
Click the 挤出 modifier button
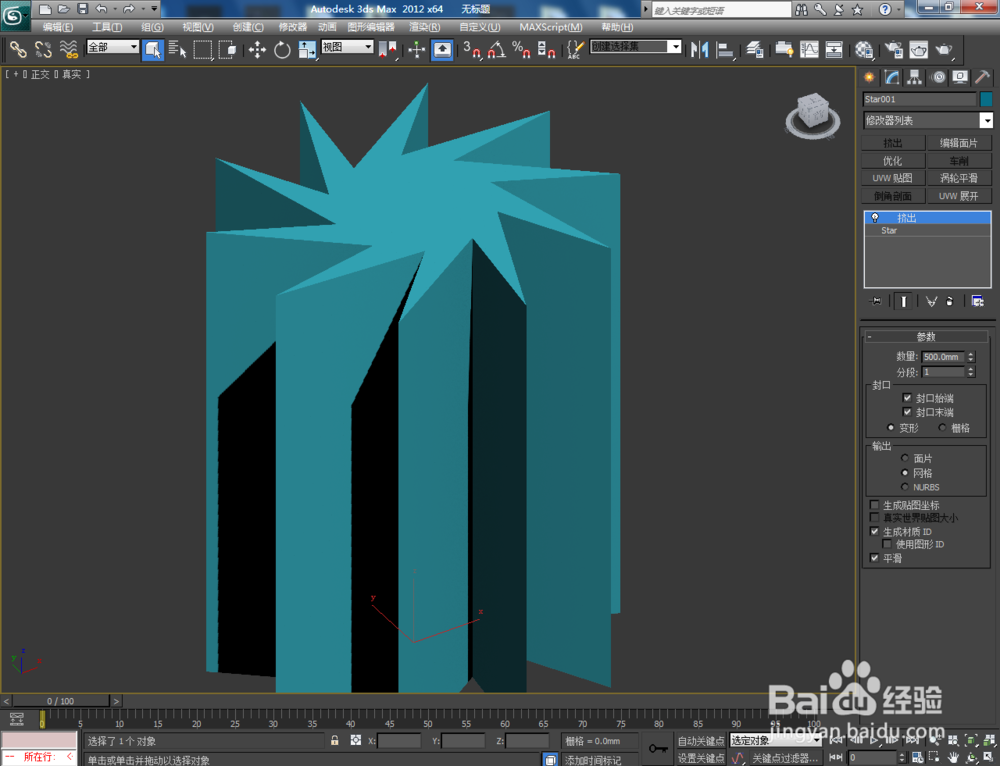(x=893, y=143)
